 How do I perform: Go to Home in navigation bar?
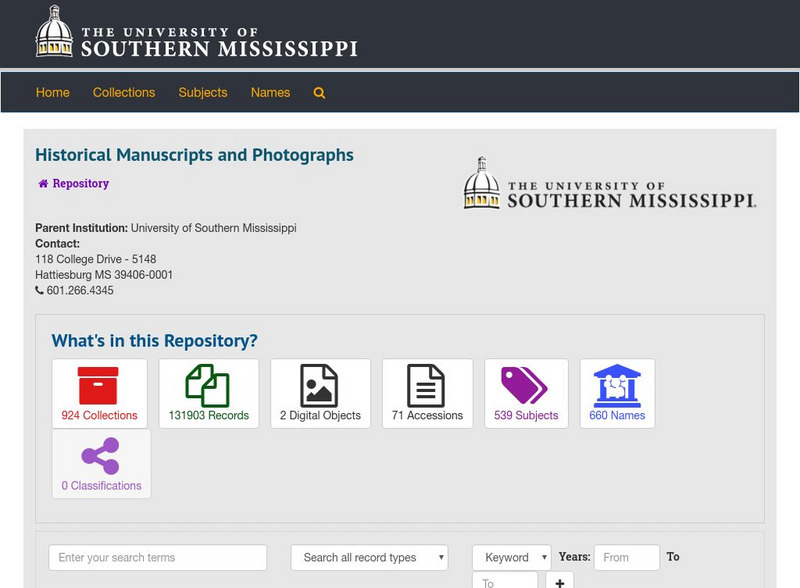(x=53, y=92)
